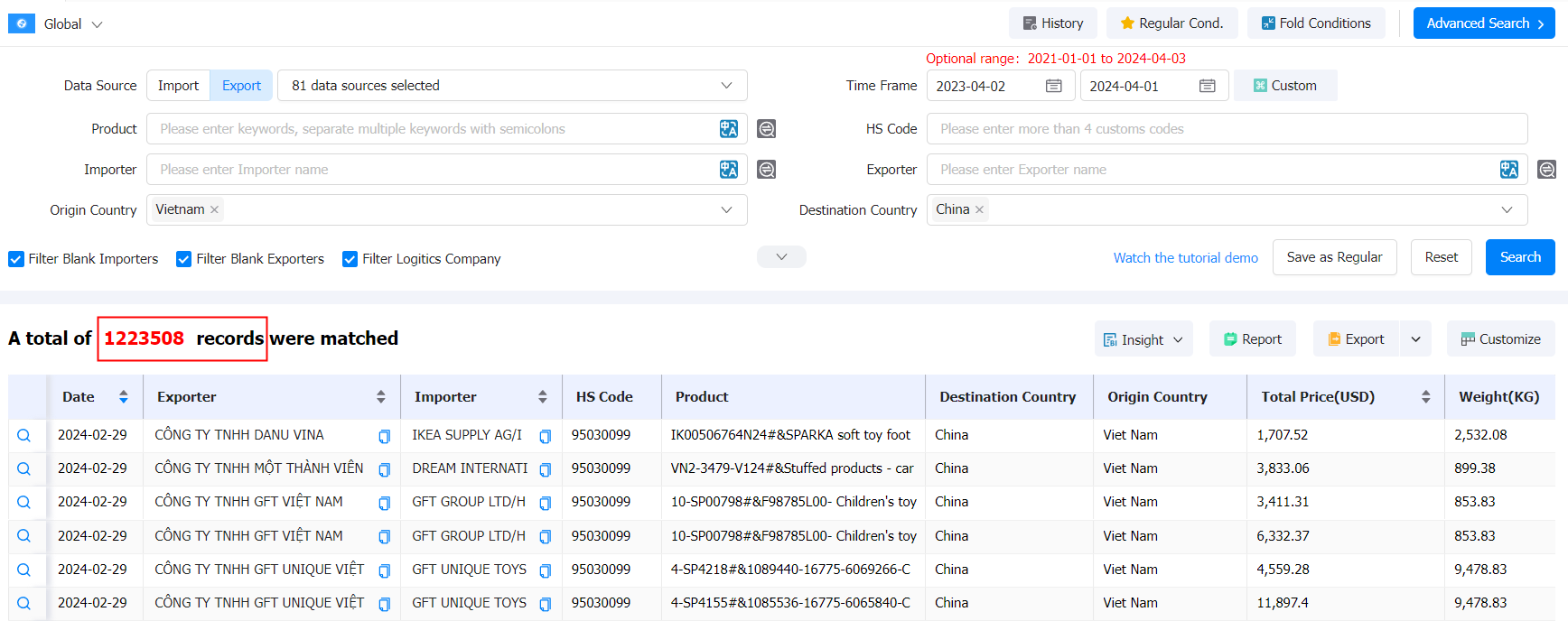Viewport: 1568px width, 621px height.
Task: Click magnifier icon on the DANU VINA row
Action: [x=24, y=435]
